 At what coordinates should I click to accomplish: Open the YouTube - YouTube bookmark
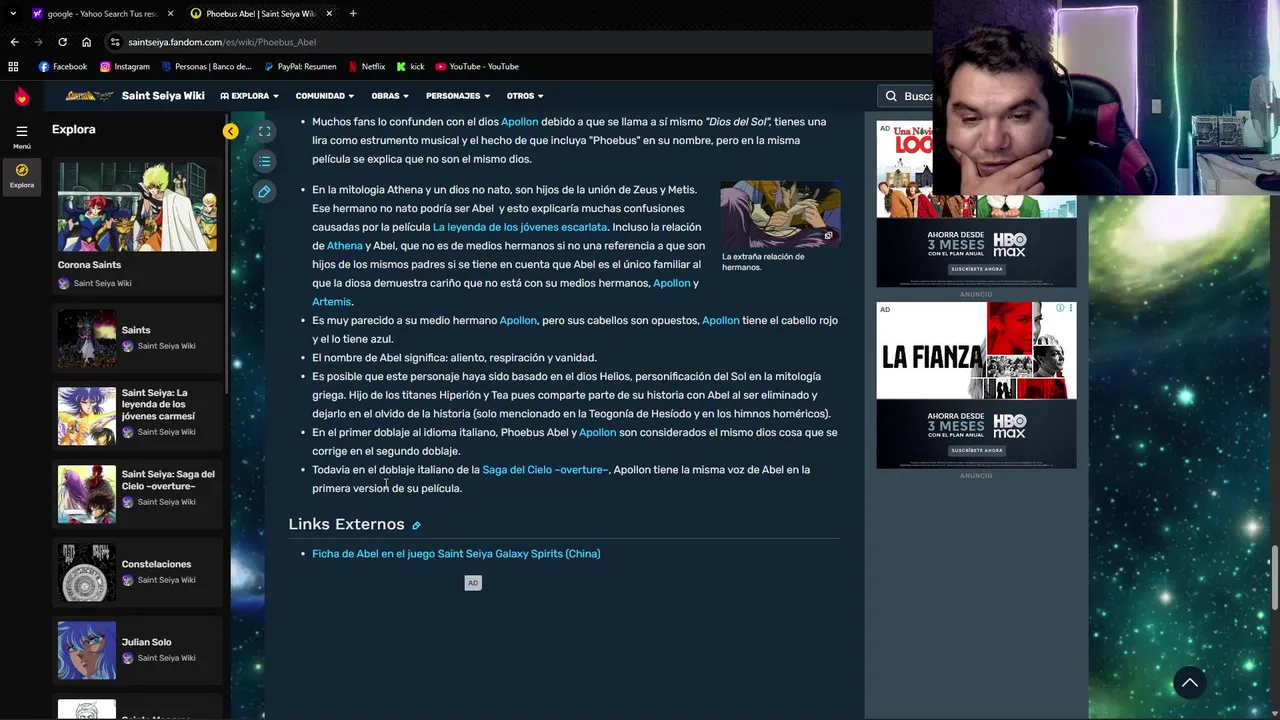pyautogui.click(x=477, y=66)
